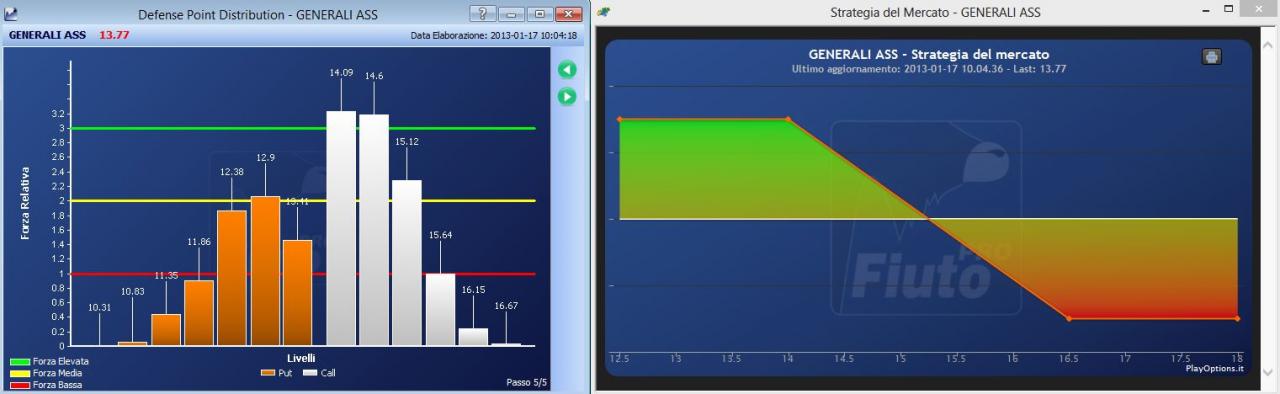Select the tallest white Call bar at 14.09
This screenshot has height=394, width=1280.
pyautogui.click(x=341, y=228)
